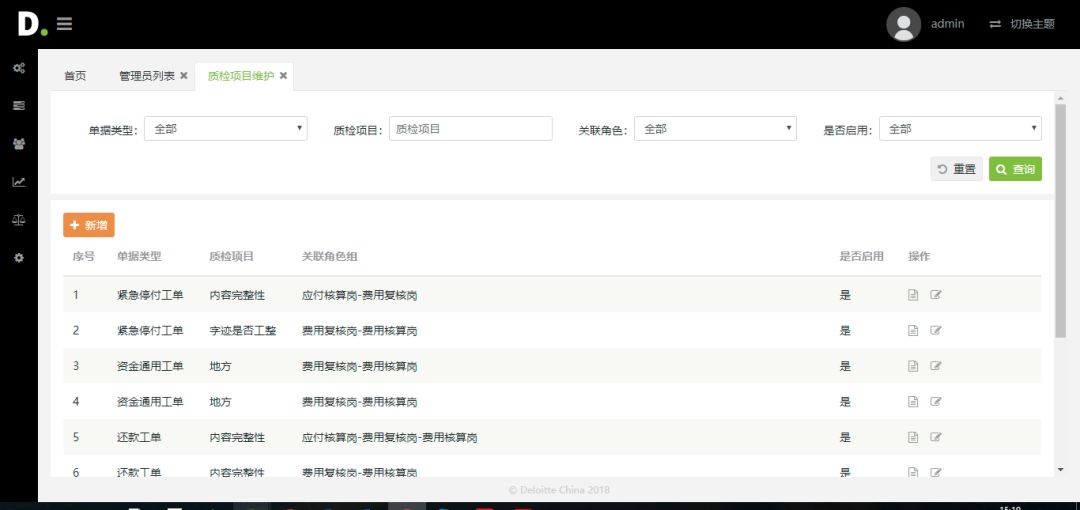Click the admin username text

pos(947,24)
